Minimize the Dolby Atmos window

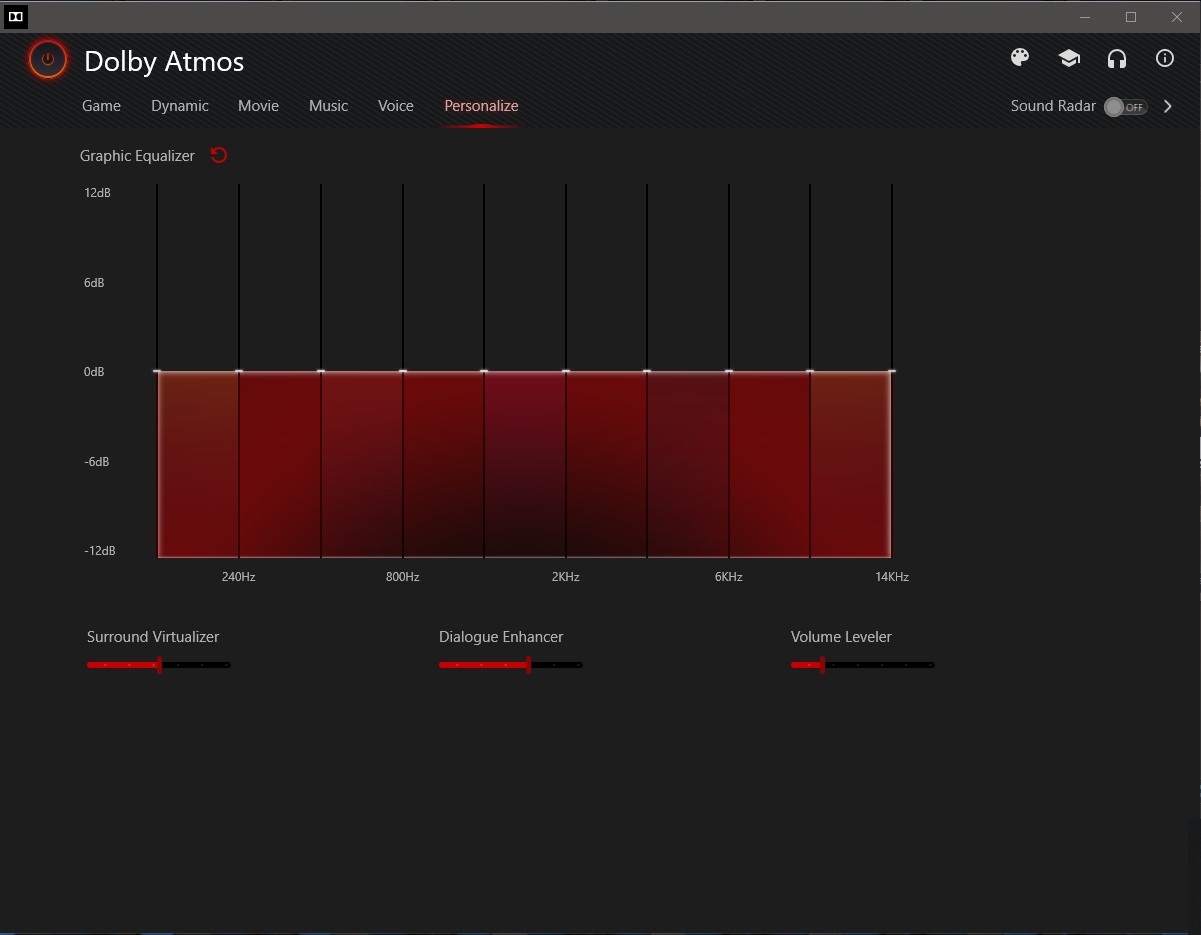pos(1085,17)
